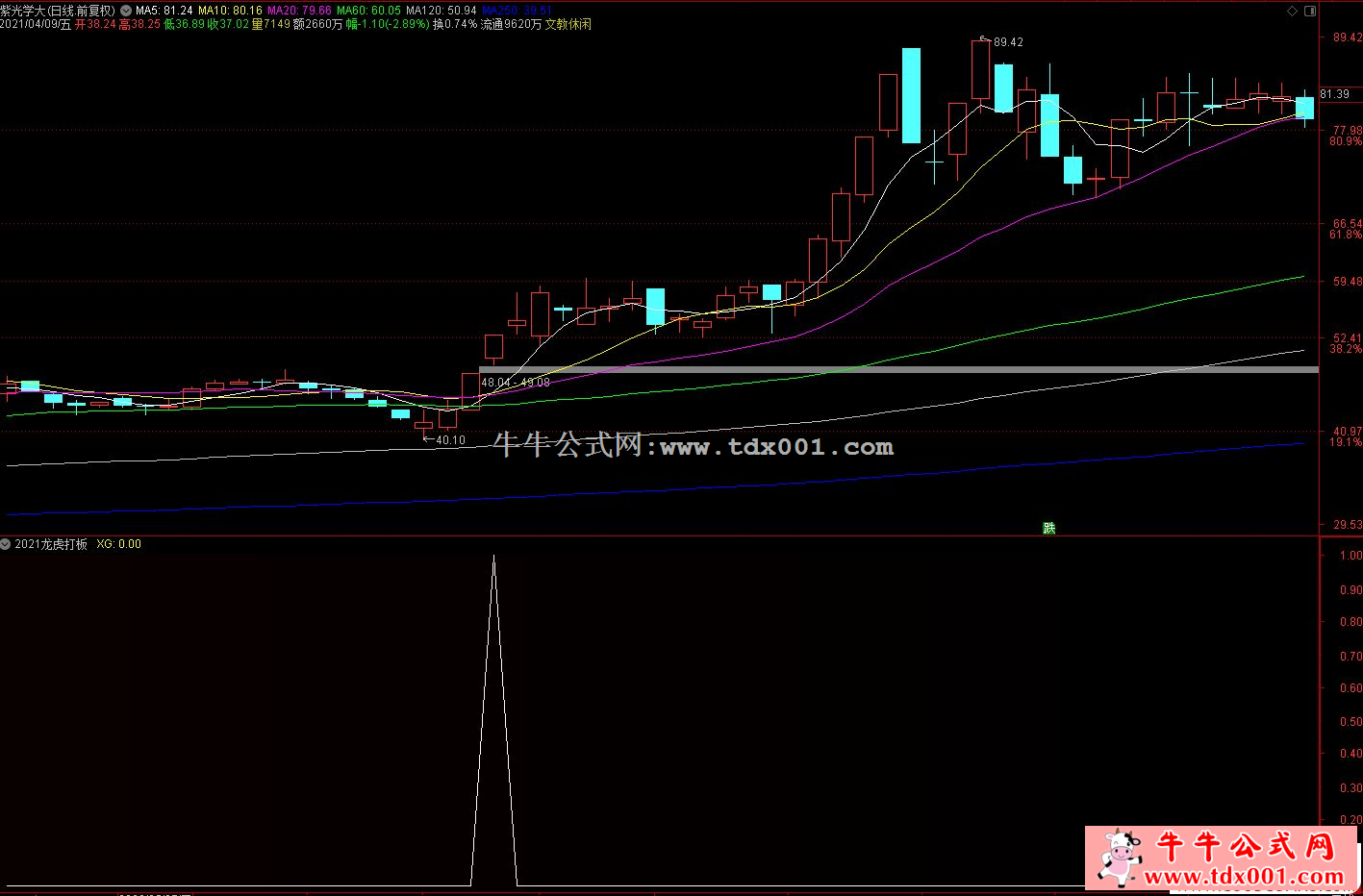
Task: Click the MA120: 50.94 label
Action: 441,11
